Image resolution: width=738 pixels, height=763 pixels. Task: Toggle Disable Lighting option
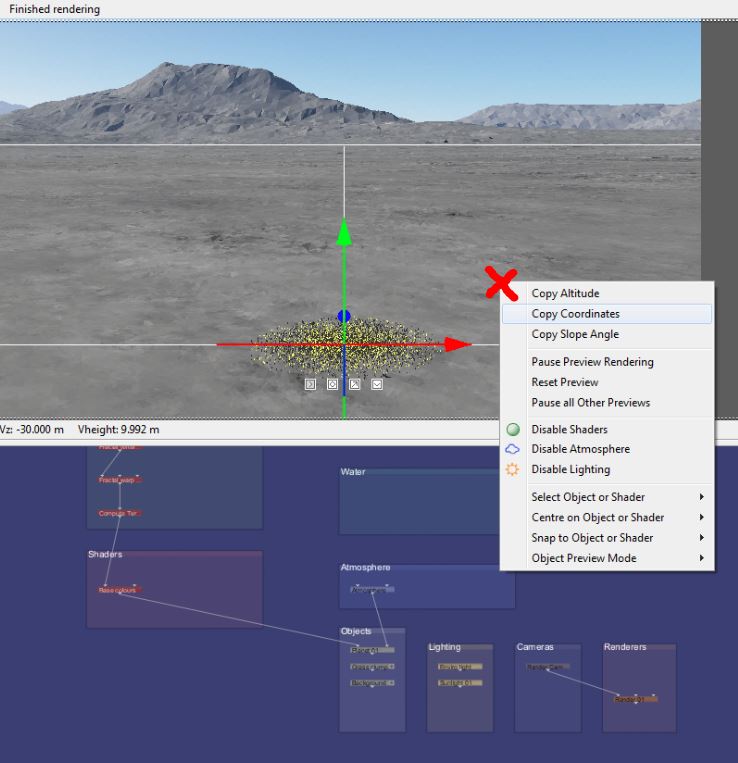607,470
